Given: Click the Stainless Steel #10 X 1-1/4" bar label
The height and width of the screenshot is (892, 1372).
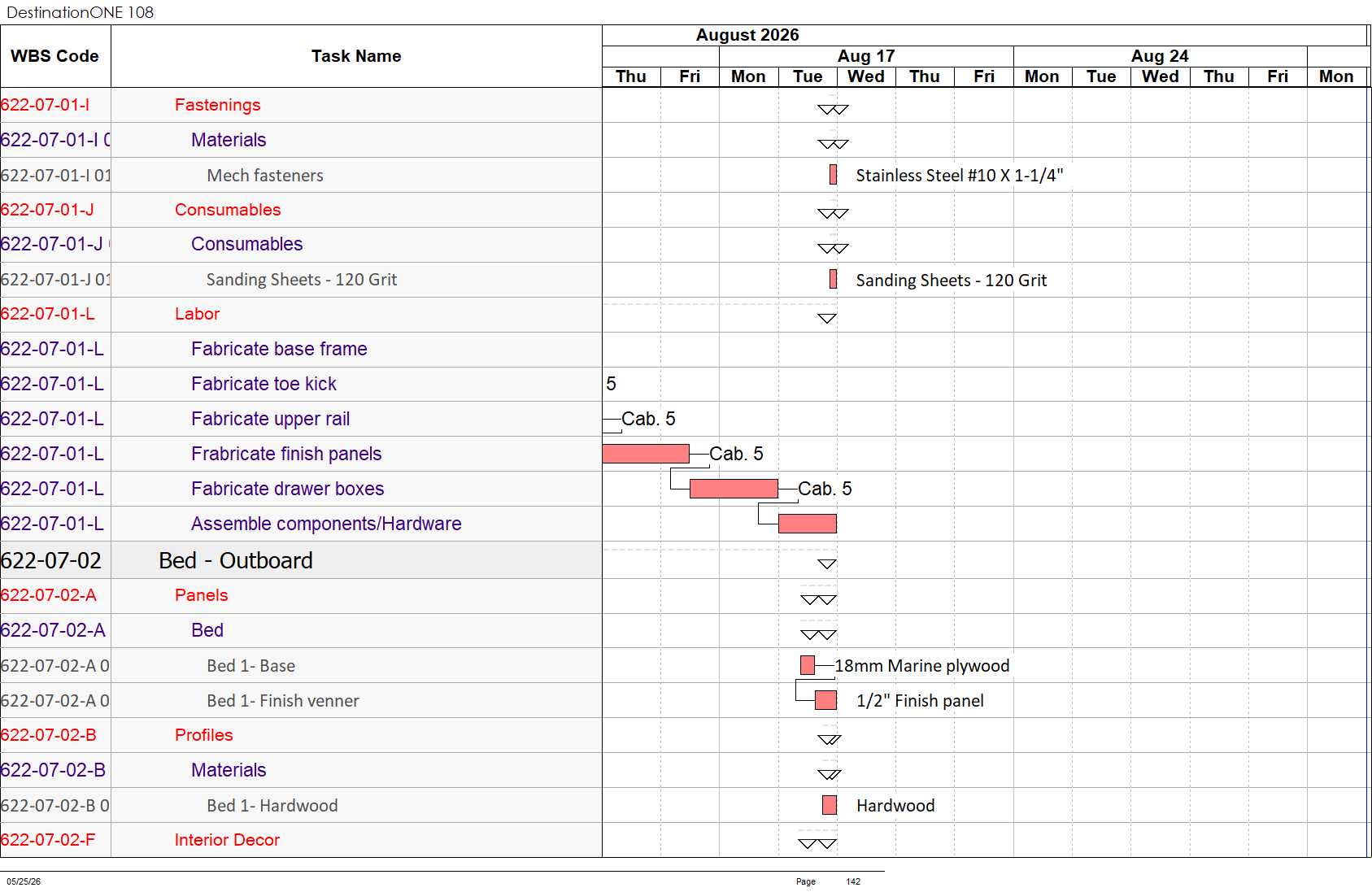Looking at the screenshot, I should [960, 176].
